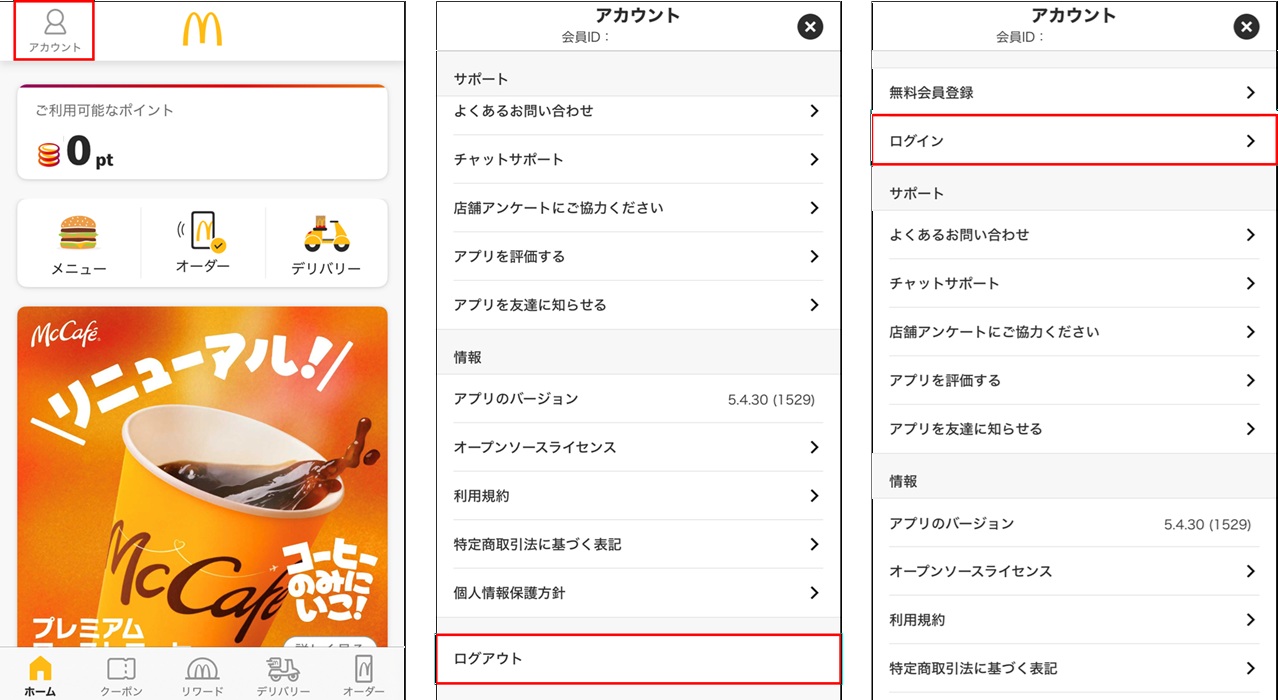The image size is (1278, 700).
Task: Switch to the オーダー bottom tab
Action: 363,675
